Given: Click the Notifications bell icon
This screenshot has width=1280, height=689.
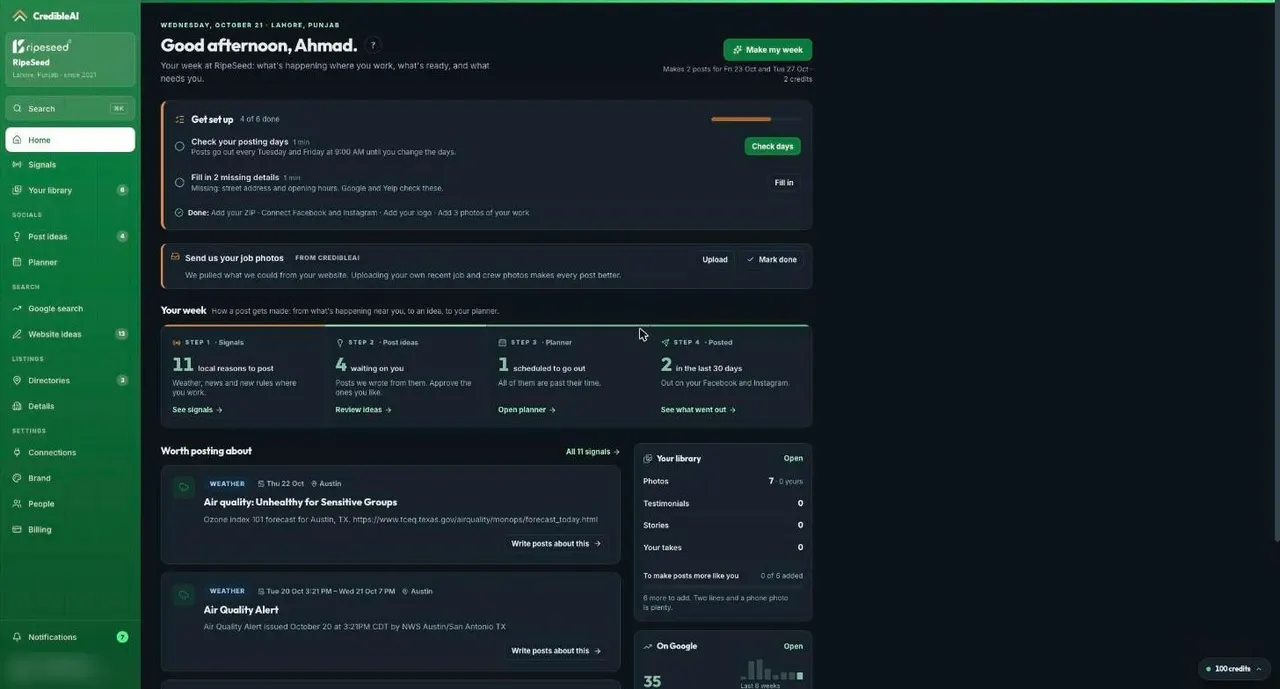Looking at the screenshot, I should [18, 637].
